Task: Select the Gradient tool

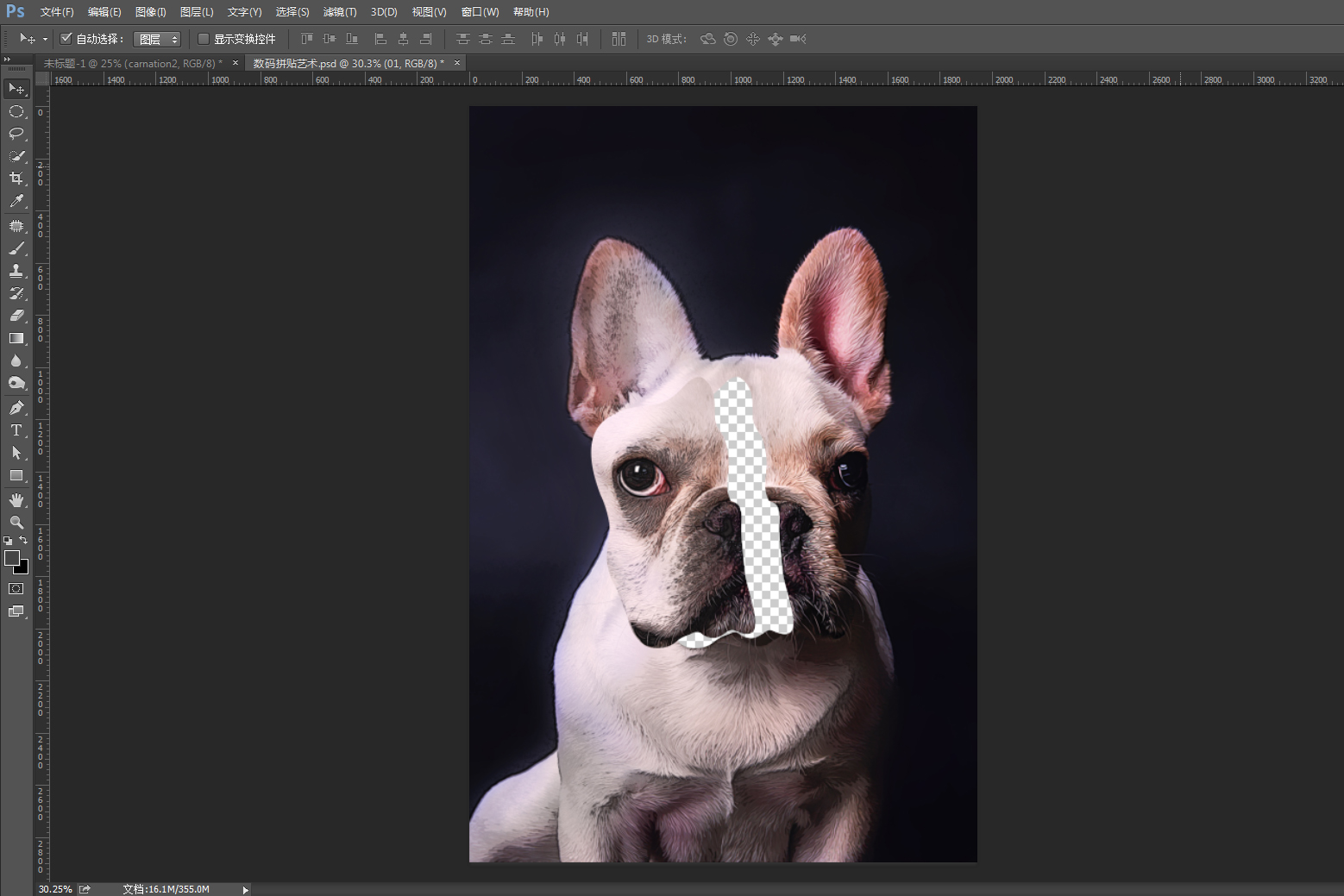Action: [16, 338]
